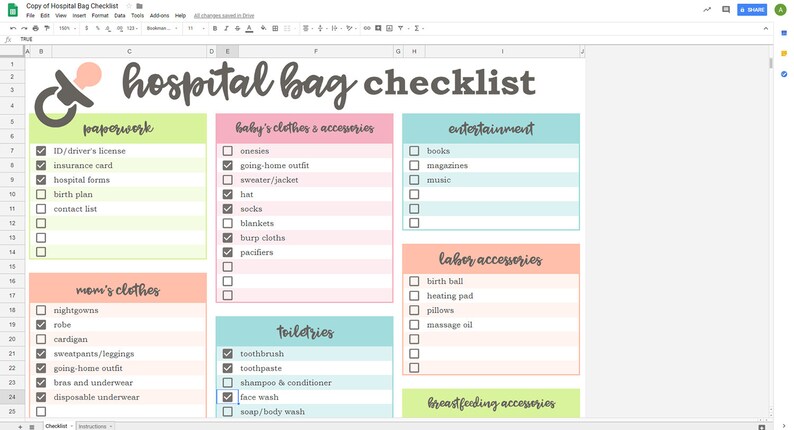Increase decimal places
The height and width of the screenshot is (430, 794).
point(120,28)
